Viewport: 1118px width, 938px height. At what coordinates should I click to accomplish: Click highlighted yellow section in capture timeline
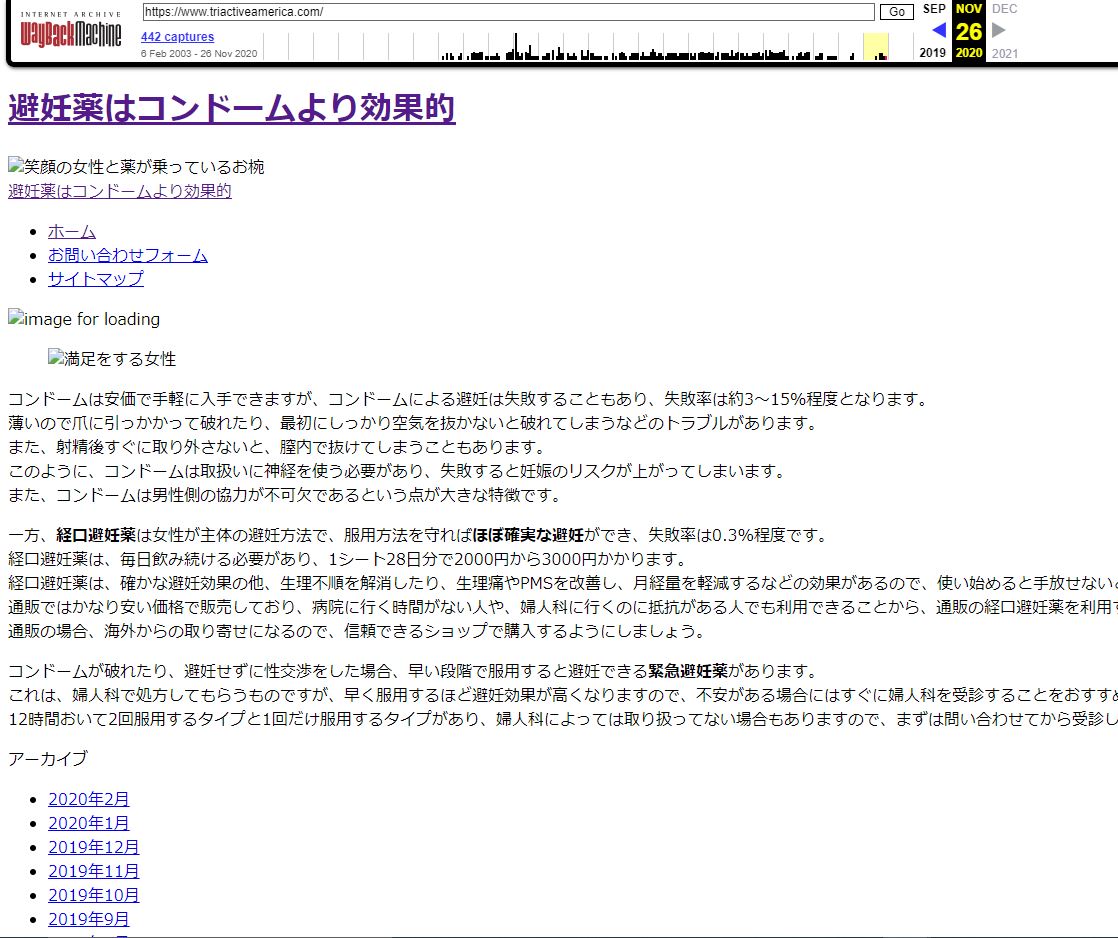(875, 46)
